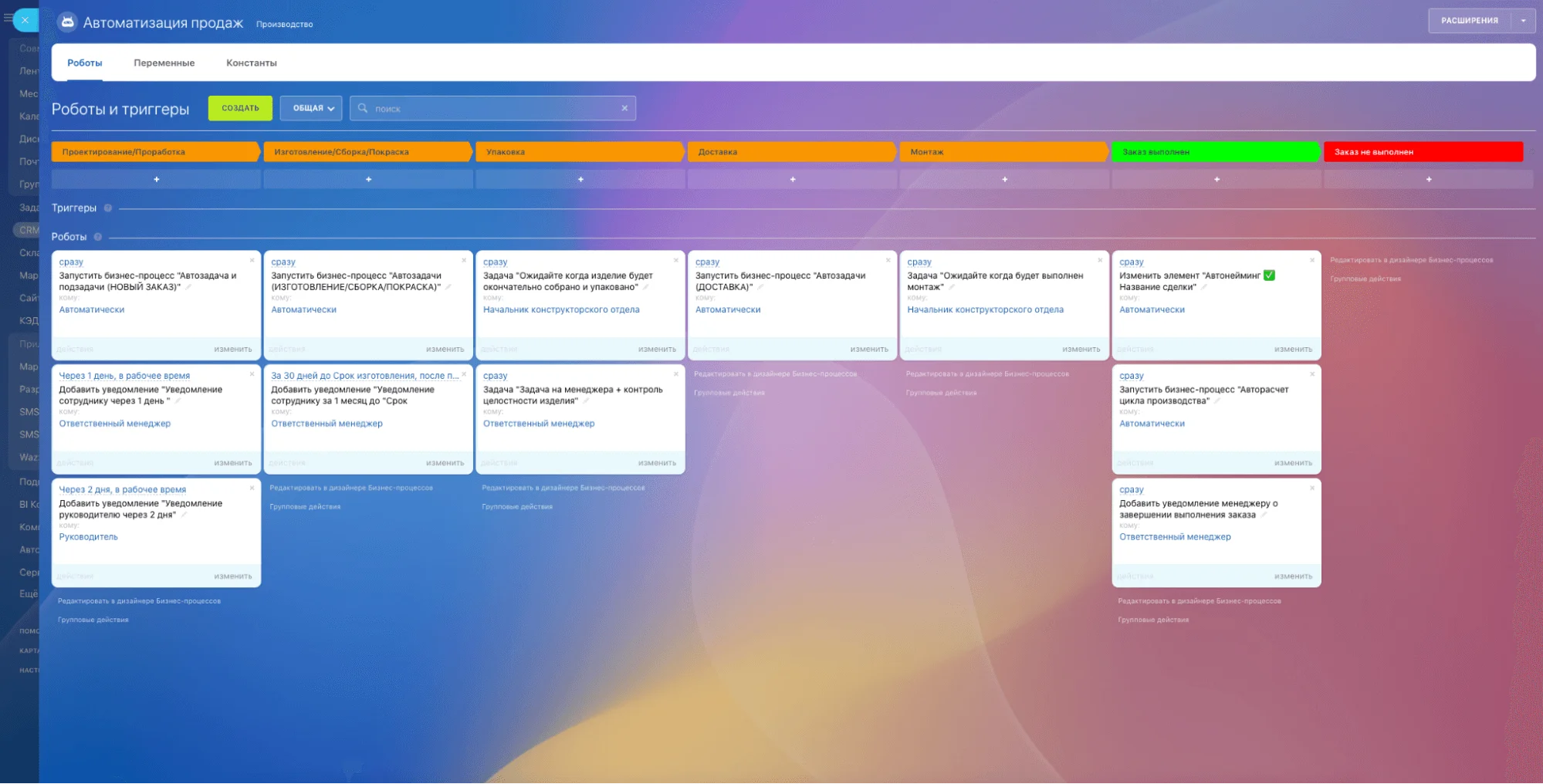Delete the Авторасчет цикла производства robot with x
Image resolution: width=1543 pixels, height=784 pixels.
[x=1312, y=374]
